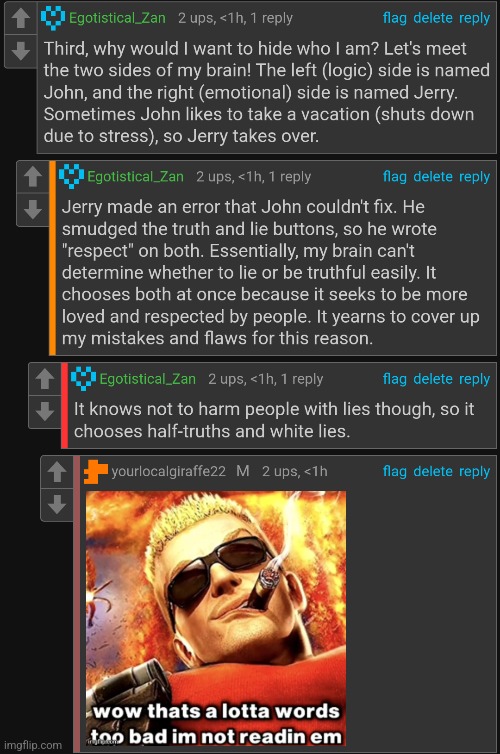Viewport: 500px width, 754px height.
Task: Upvote yourlocalgiraffe22's meme comment
Action: click(57, 472)
